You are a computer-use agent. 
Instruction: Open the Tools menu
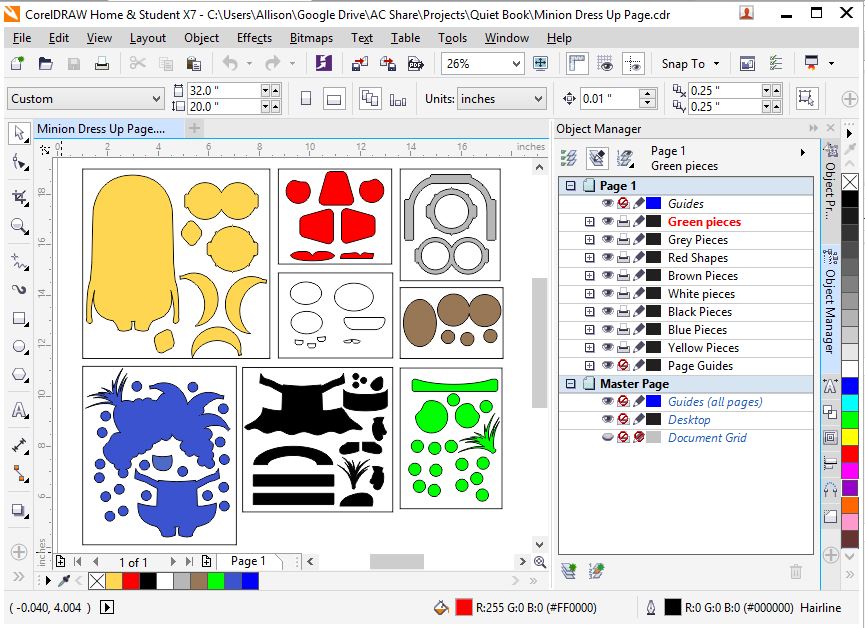pos(452,38)
